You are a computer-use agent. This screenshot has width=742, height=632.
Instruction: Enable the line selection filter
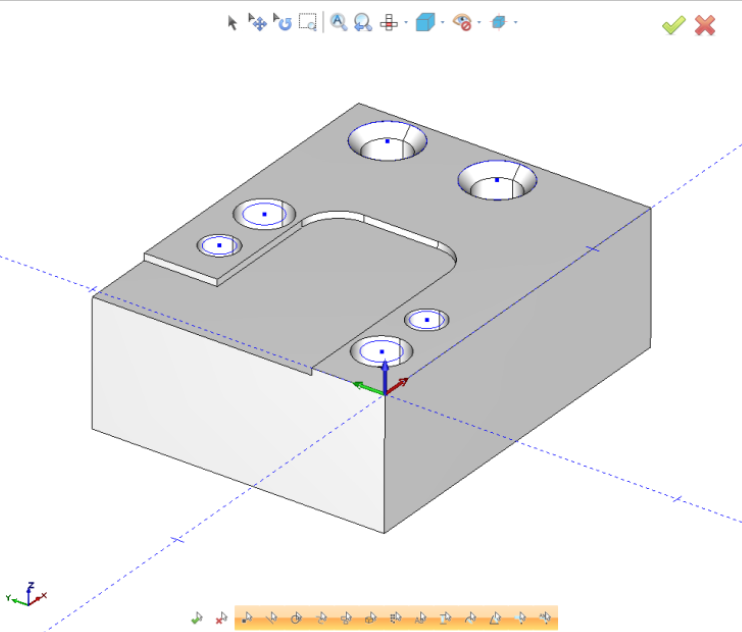click(x=272, y=618)
